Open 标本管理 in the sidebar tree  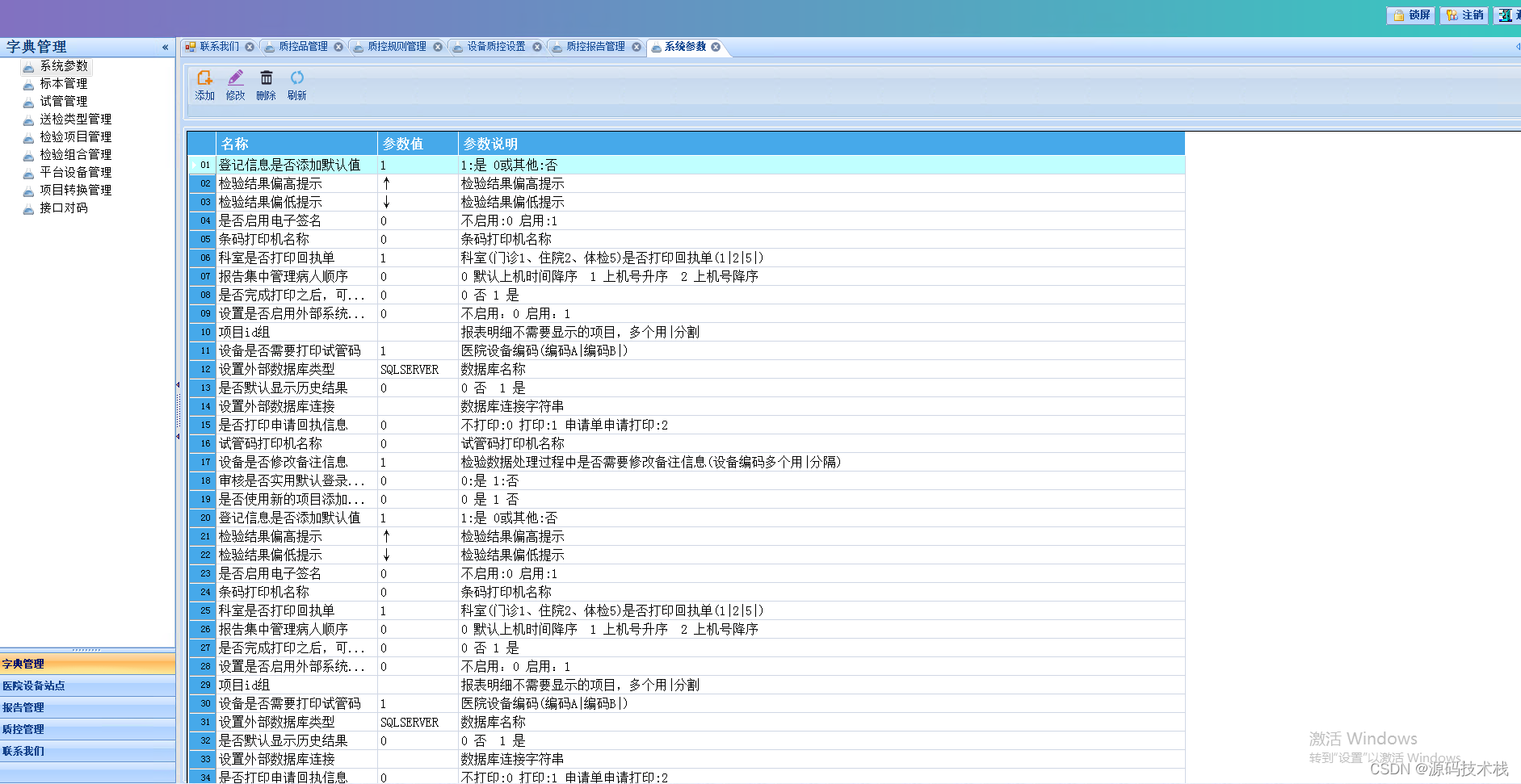[x=64, y=83]
